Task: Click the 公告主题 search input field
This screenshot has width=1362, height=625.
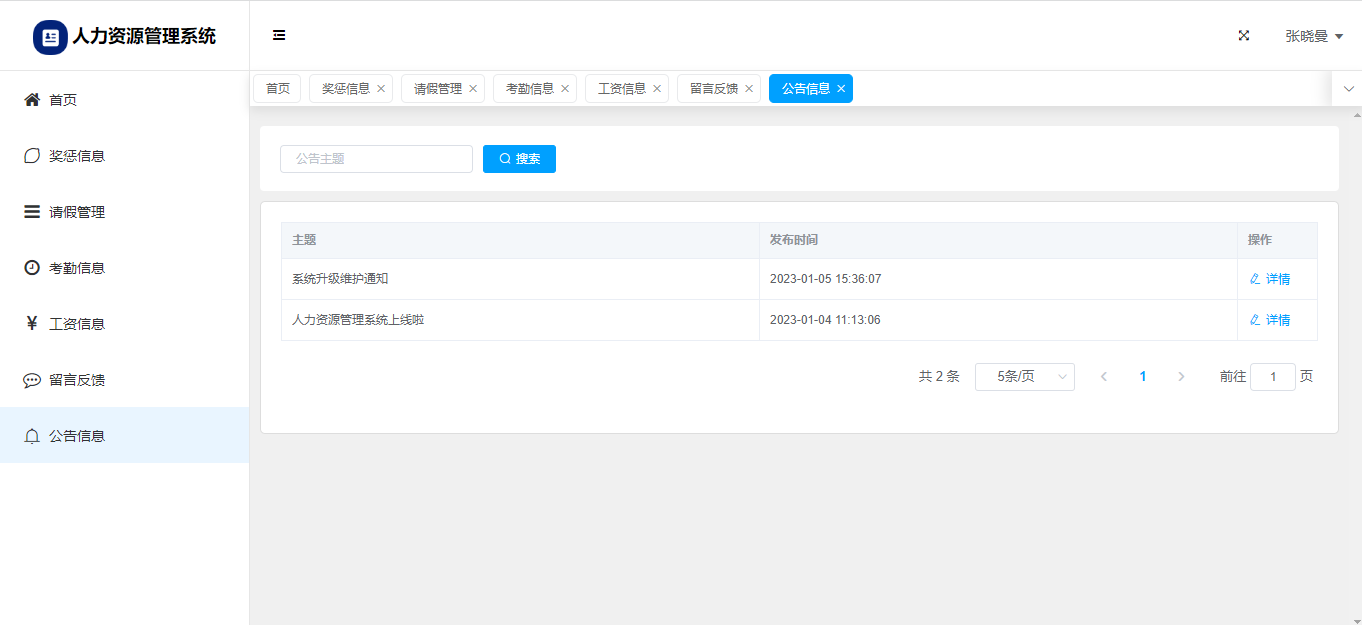Action: [x=376, y=159]
